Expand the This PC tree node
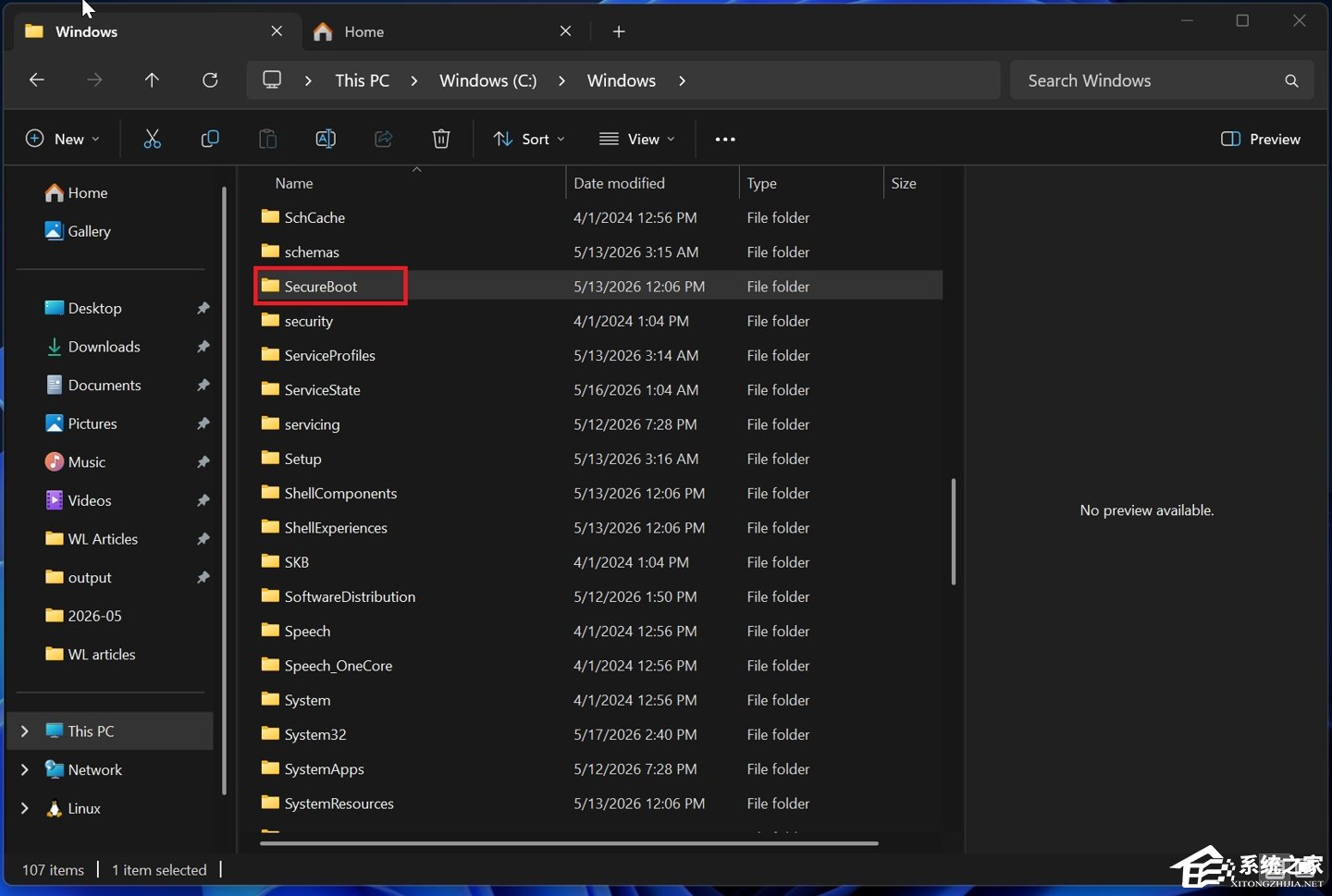Image resolution: width=1332 pixels, height=896 pixels. tap(25, 731)
